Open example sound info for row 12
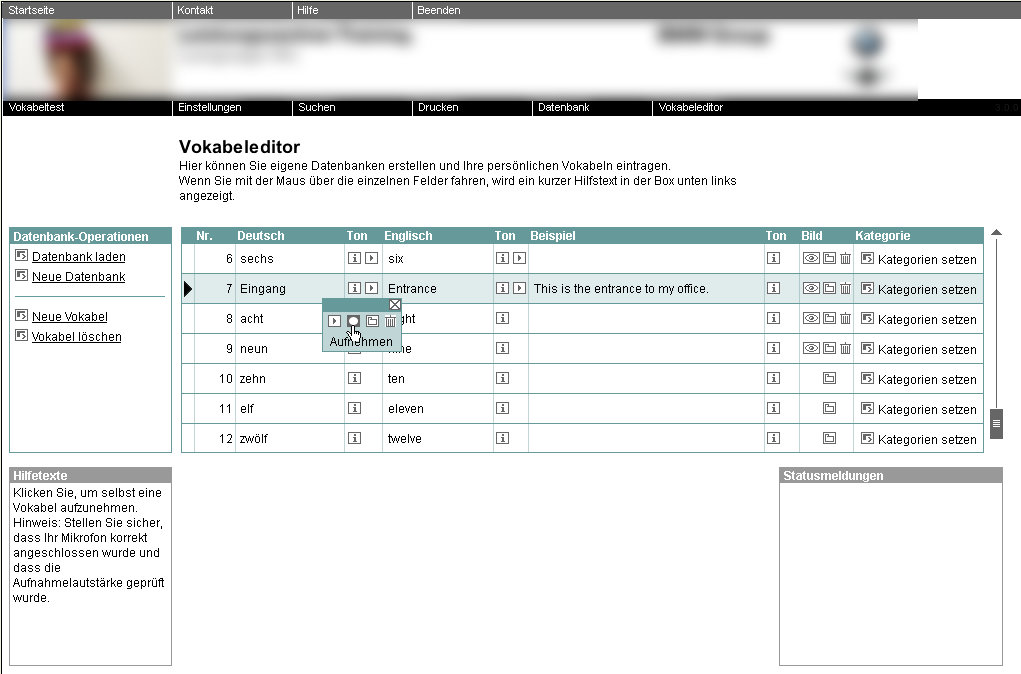Viewport: 1021px width, 674px height. [x=773, y=439]
